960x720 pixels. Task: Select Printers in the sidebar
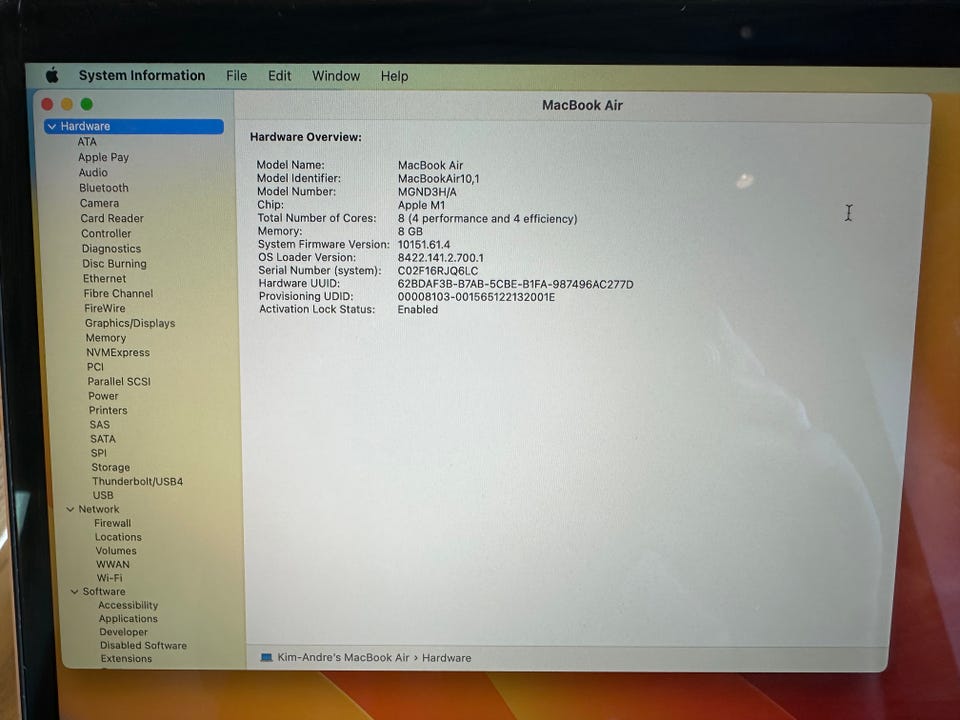[108, 410]
